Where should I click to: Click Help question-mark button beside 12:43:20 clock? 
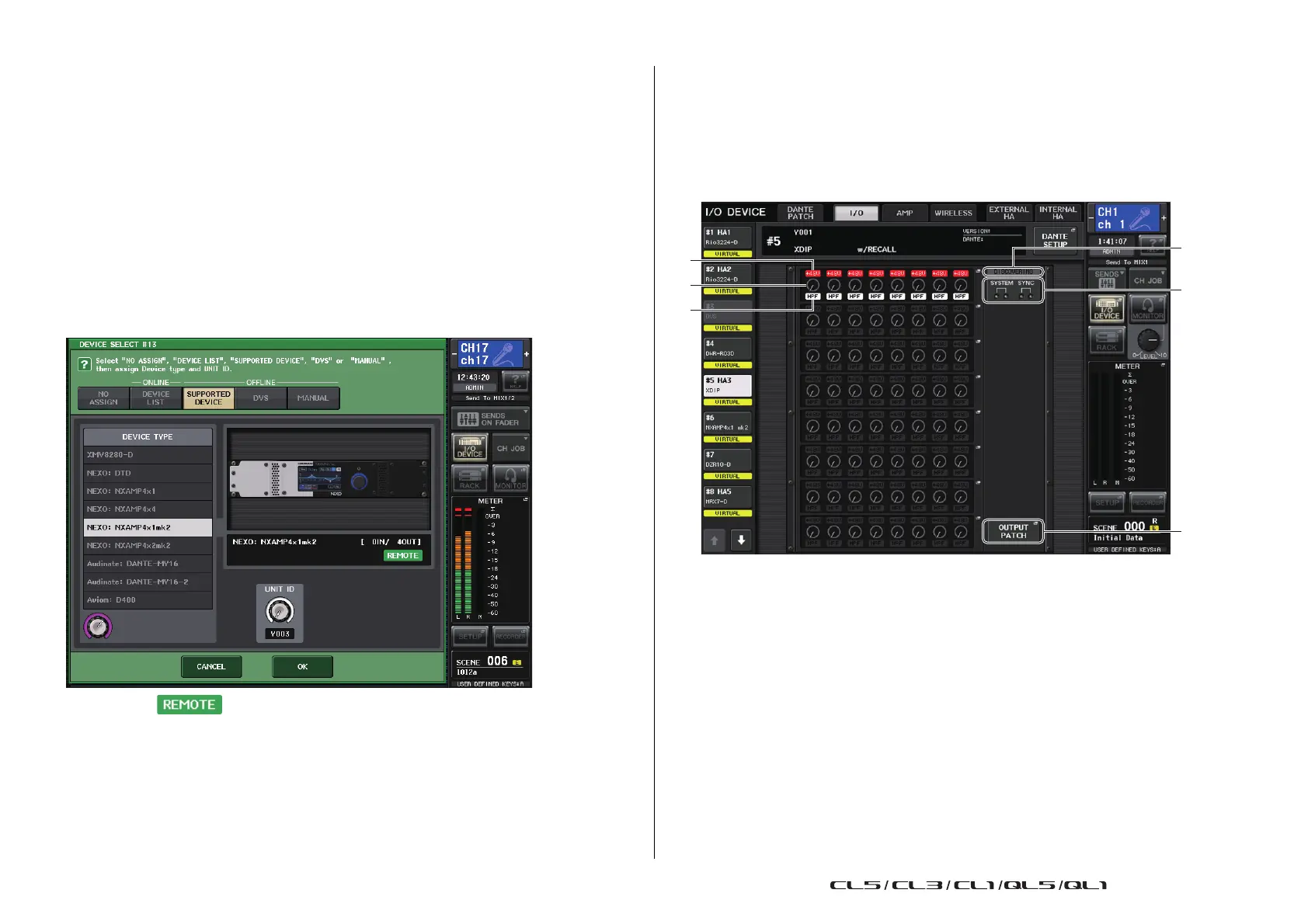(516, 380)
